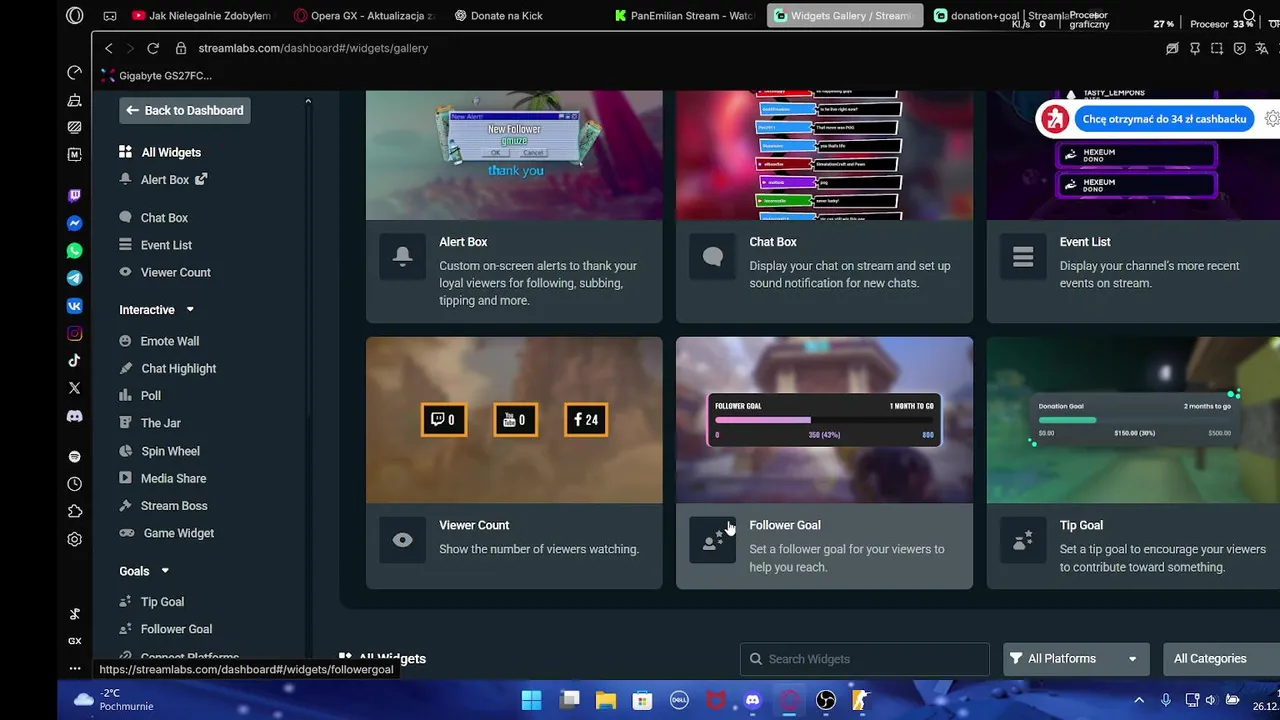Open Spotify player in the sidebar
Viewport: 1280px width, 720px height.
(75, 456)
